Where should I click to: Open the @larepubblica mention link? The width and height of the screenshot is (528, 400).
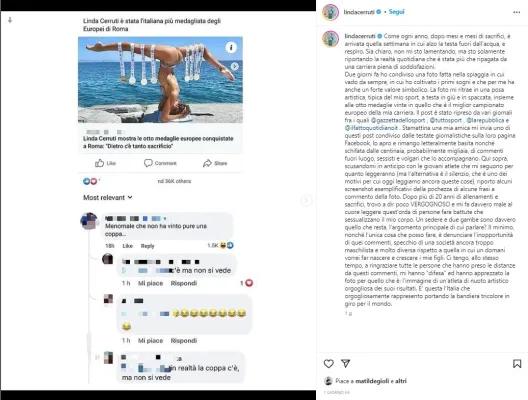pos(485,120)
